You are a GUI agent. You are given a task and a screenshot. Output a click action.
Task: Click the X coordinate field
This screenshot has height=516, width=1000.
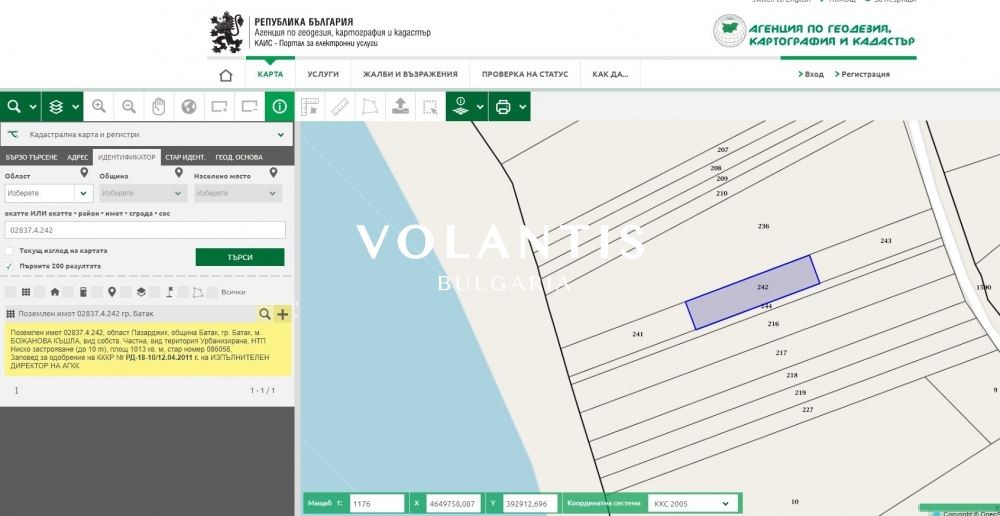click(x=453, y=503)
